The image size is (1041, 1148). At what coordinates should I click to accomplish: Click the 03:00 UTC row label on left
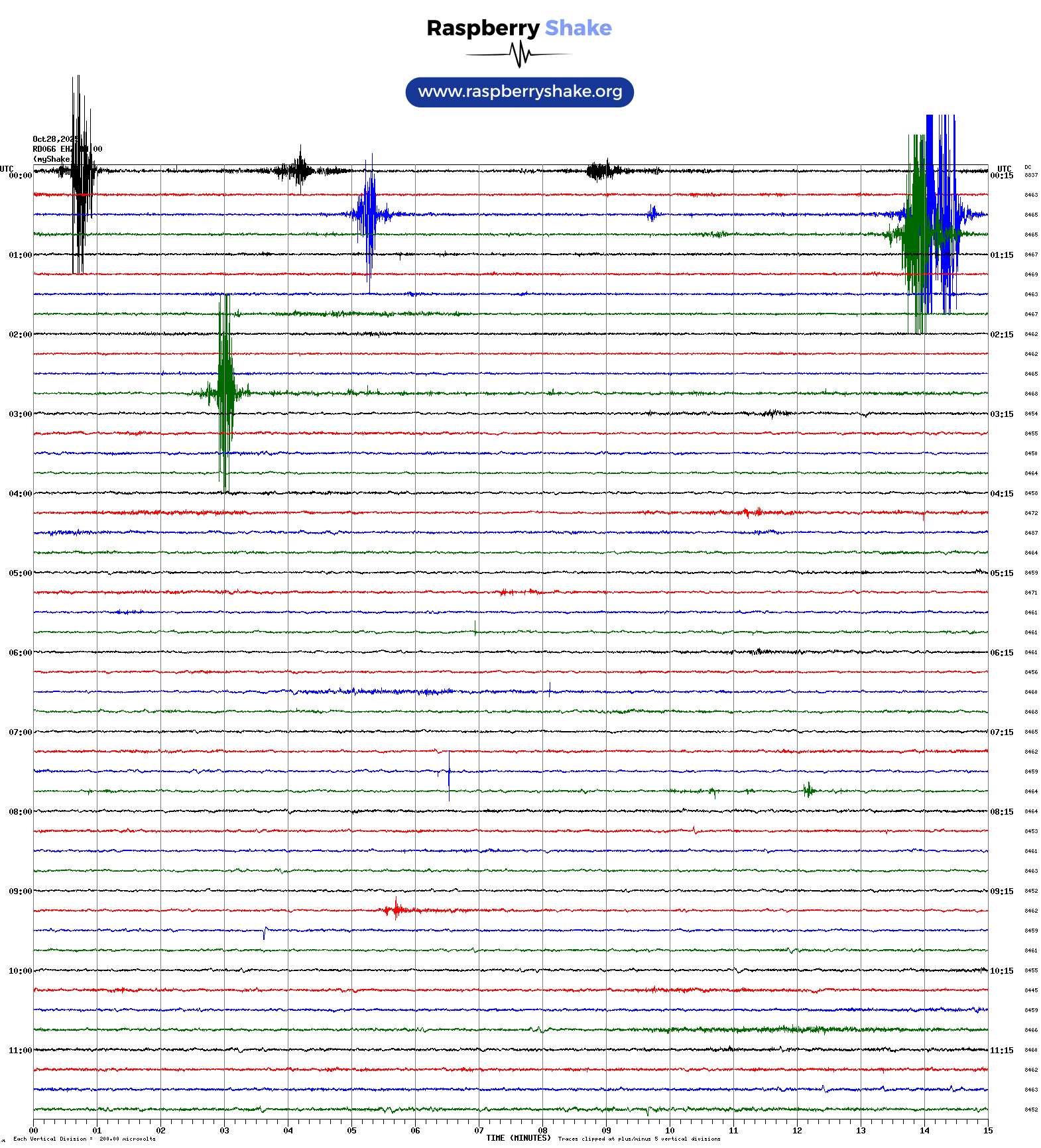pyautogui.click(x=20, y=414)
